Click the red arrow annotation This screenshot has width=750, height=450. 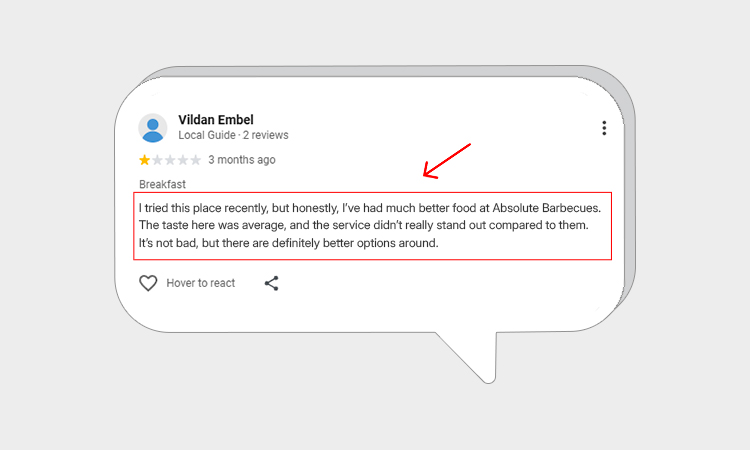tap(446, 161)
